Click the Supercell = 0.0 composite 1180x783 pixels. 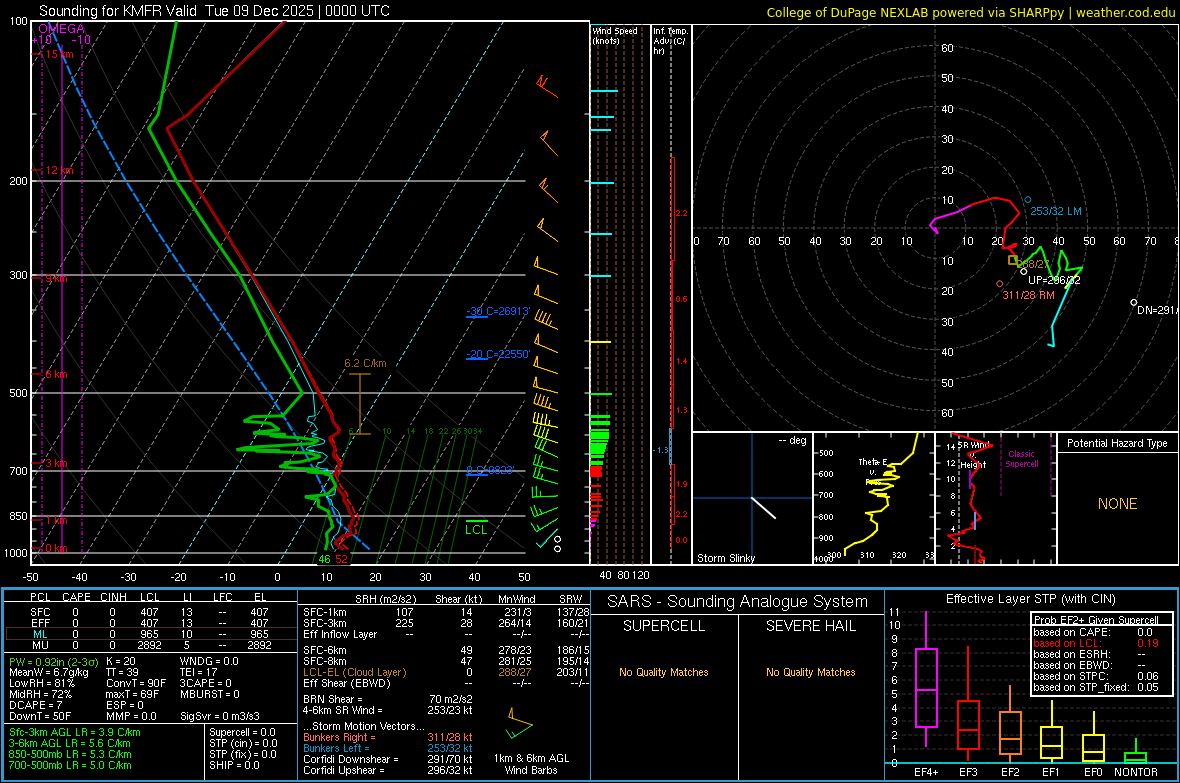[242, 732]
